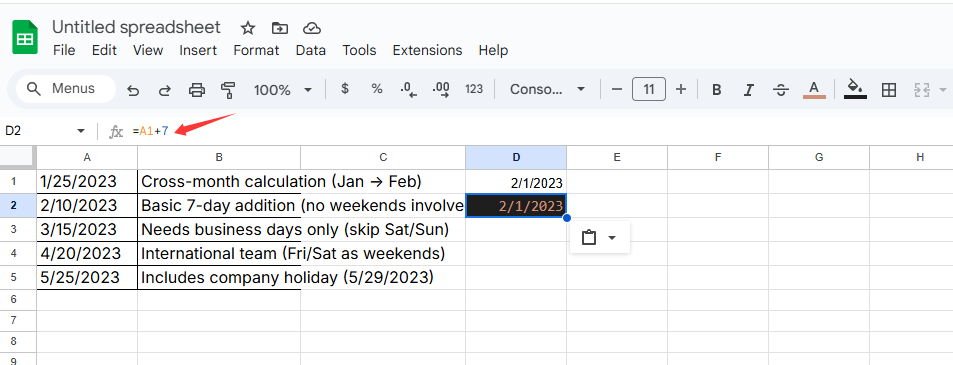953x365 pixels.
Task: Open the font family dropdown
Action: 547,89
